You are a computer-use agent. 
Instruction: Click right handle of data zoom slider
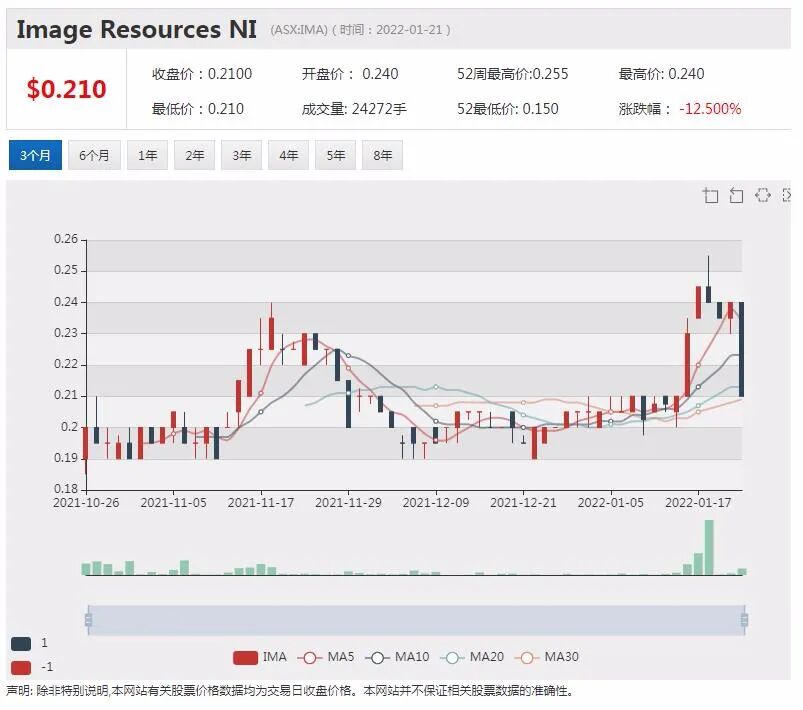(x=744, y=620)
